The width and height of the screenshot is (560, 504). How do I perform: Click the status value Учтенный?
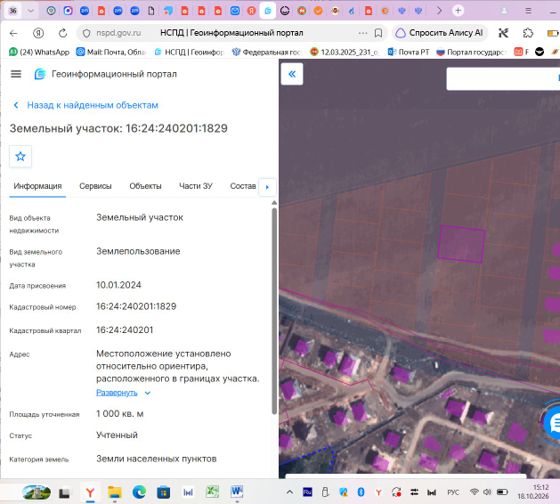(117, 435)
